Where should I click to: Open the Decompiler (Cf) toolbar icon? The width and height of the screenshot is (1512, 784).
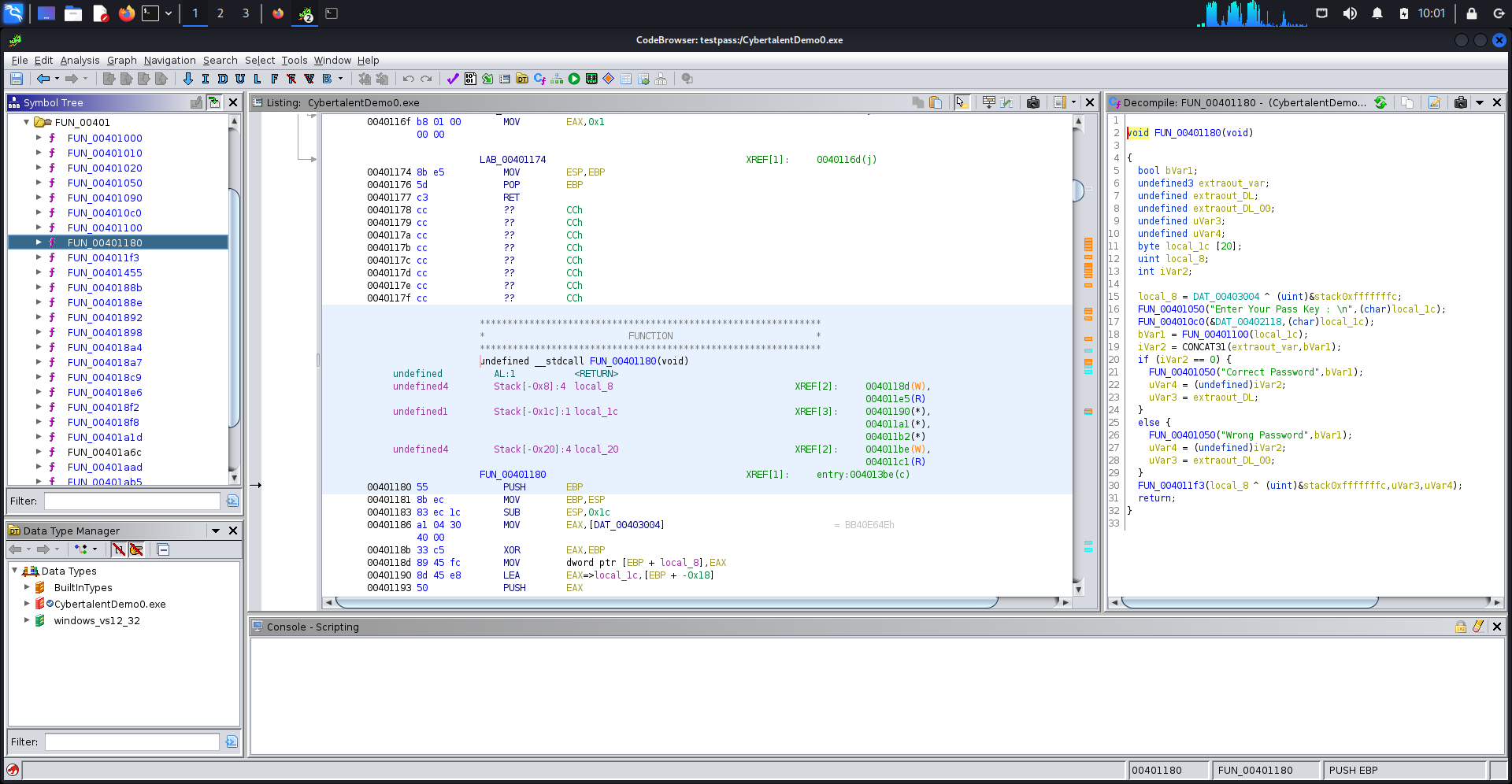tap(539, 79)
